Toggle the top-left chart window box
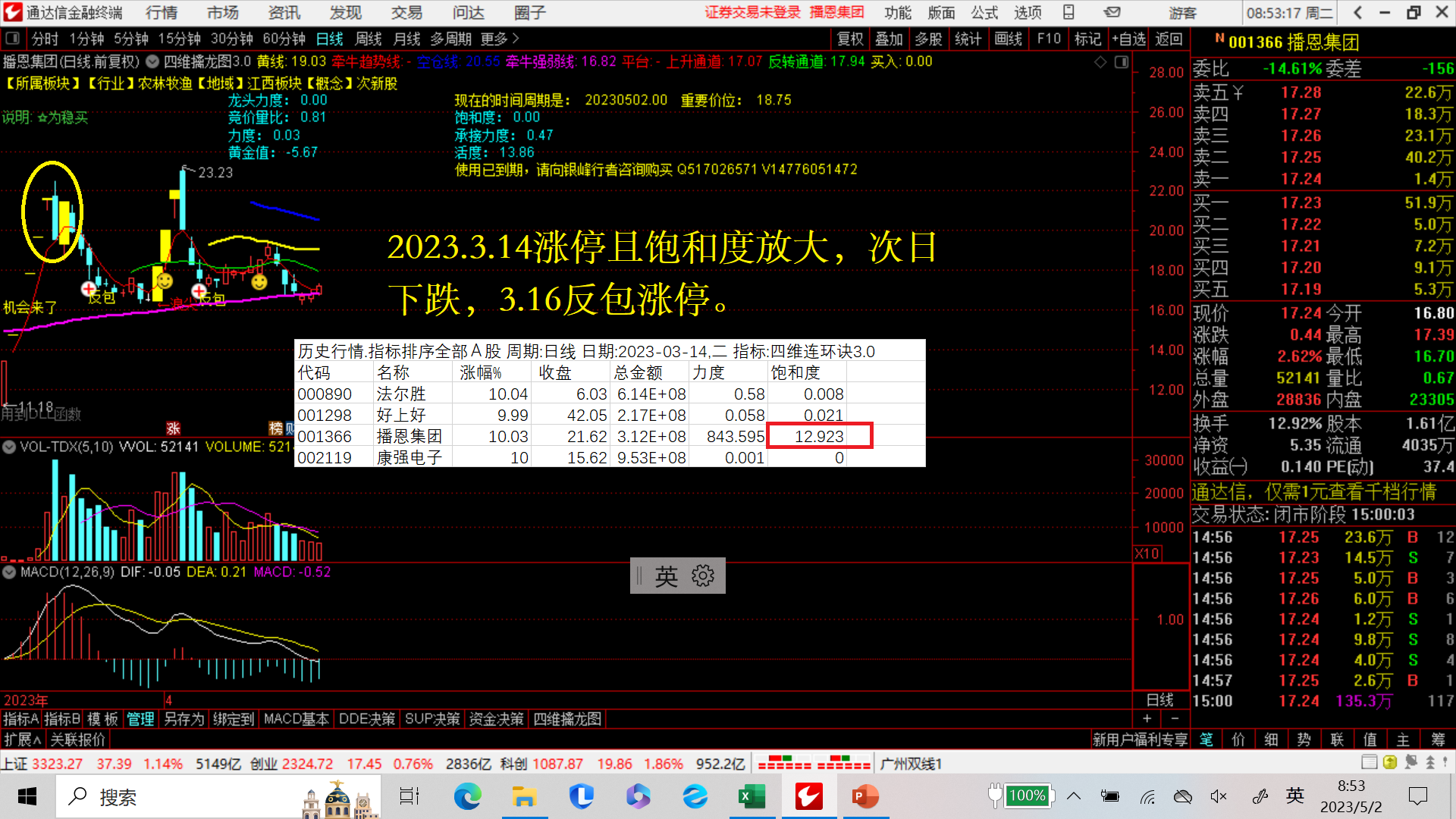The width and height of the screenshot is (1456, 819). coord(12,39)
